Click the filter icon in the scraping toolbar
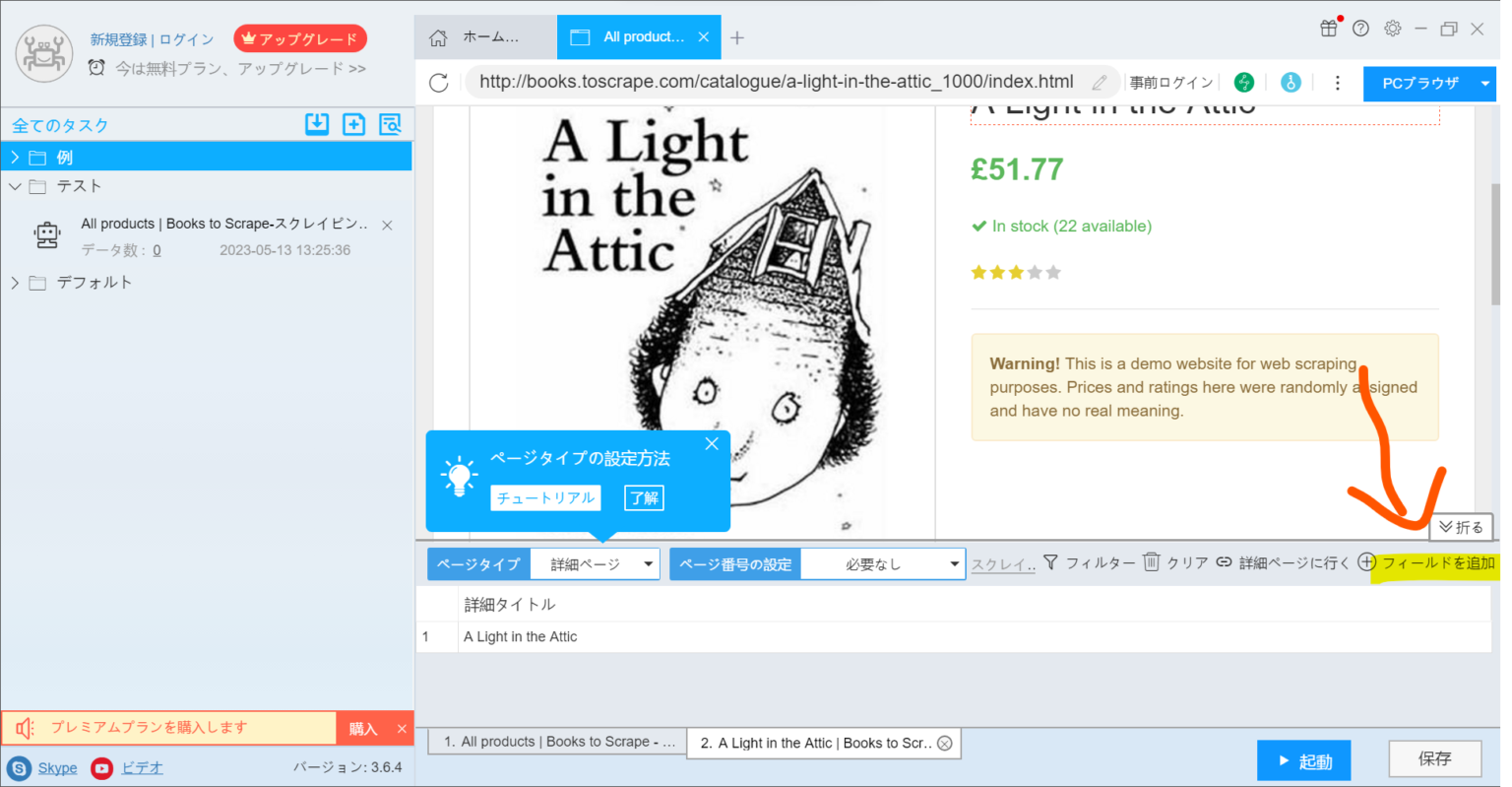Viewport: 1512px width, 787px height. click(1050, 562)
